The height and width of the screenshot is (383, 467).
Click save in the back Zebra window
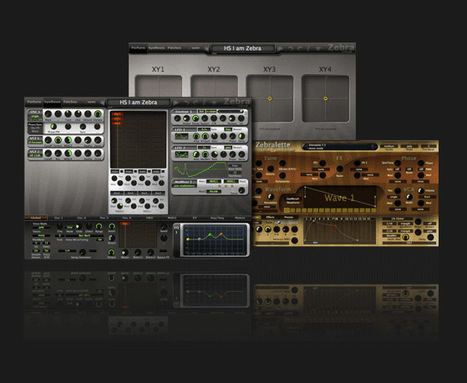point(195,48)
